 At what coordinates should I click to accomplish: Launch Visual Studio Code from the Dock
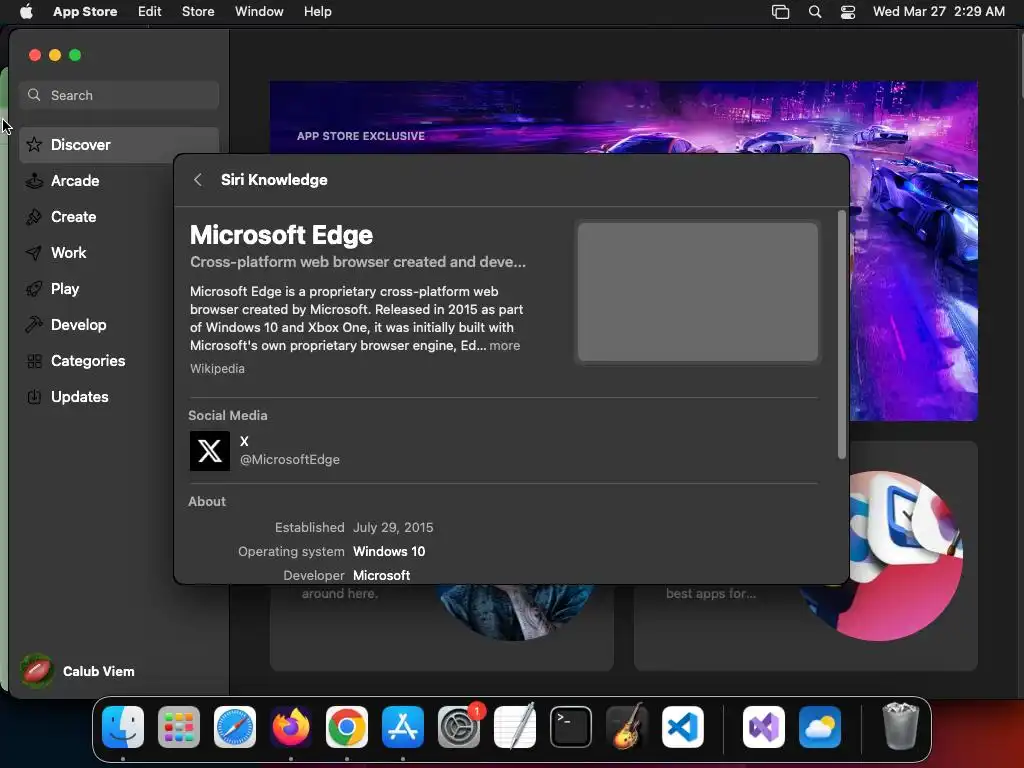683,727
